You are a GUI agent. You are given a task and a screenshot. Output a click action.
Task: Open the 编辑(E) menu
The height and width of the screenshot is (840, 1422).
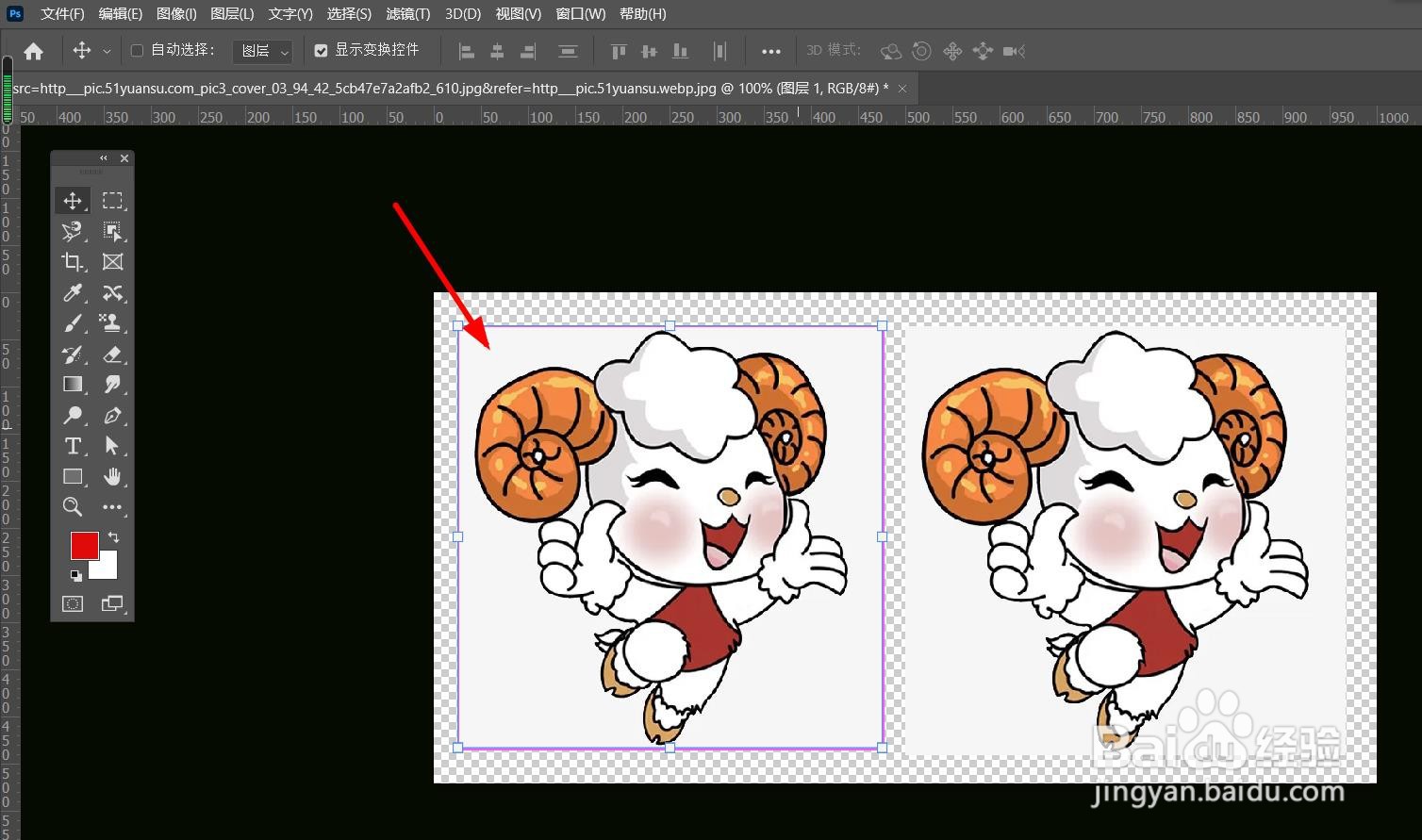[x=120, y=14]
